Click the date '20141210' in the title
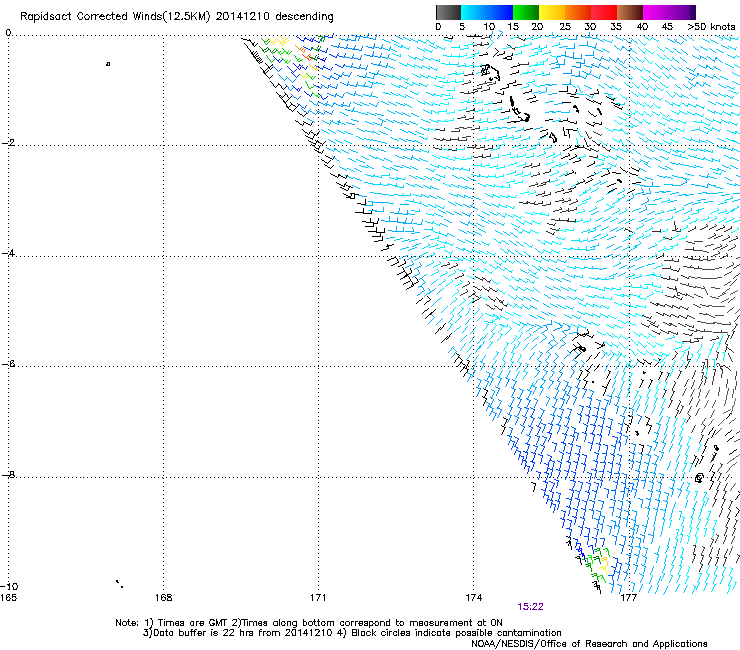This screenshot has height=650, width=740. (243, 17)
